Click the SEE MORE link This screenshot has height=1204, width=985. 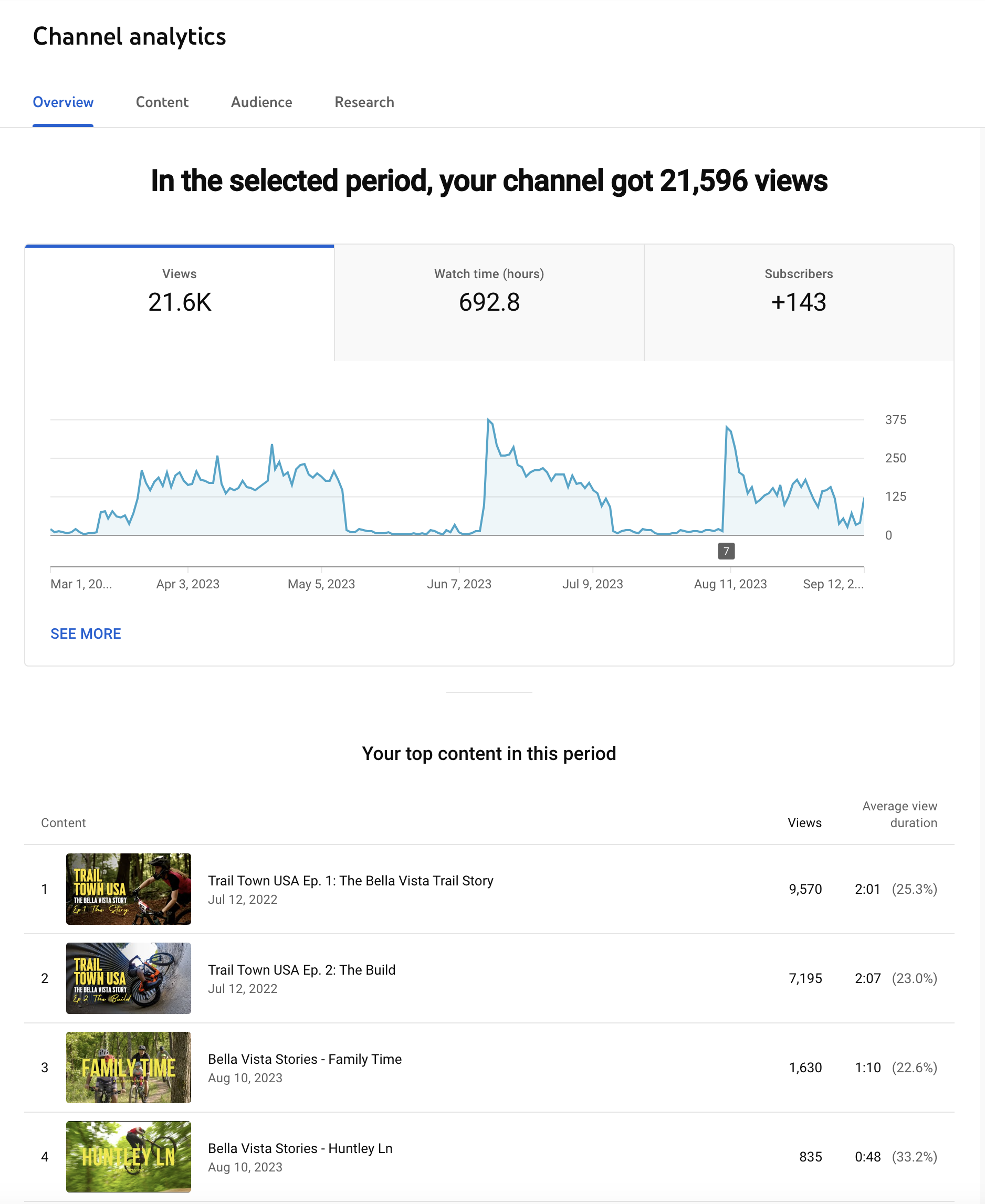click(x=86, y=633)
